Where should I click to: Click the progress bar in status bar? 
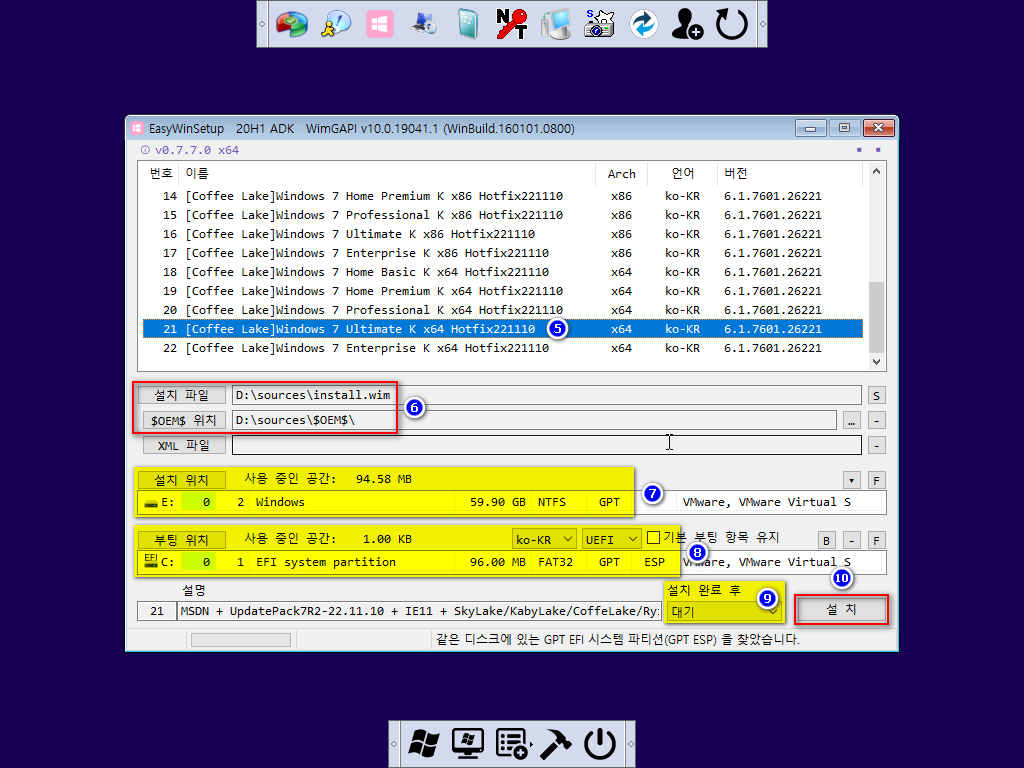(241, 640)
